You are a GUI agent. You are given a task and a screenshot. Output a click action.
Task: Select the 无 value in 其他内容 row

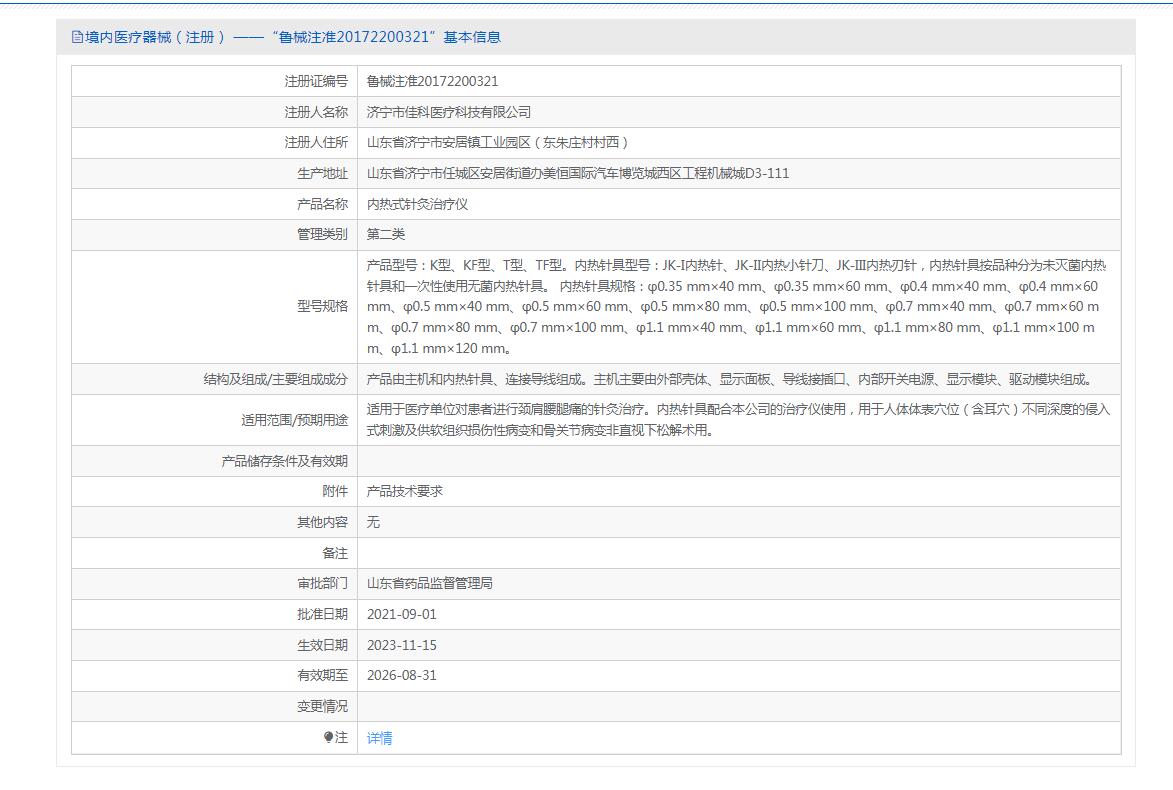pyautogui.click(x=373, y=521)
